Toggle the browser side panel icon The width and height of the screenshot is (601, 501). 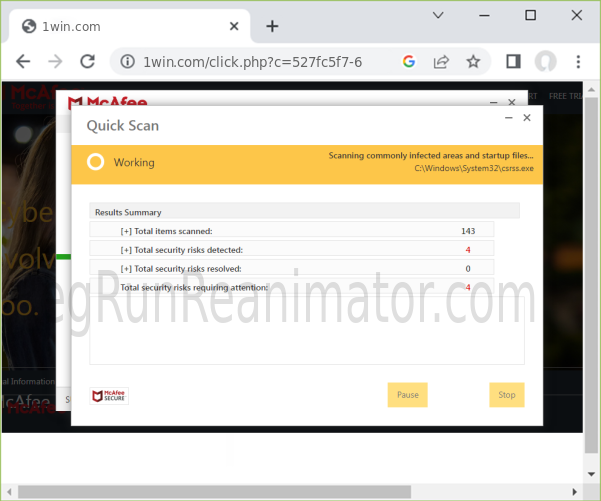pos(513,62)
